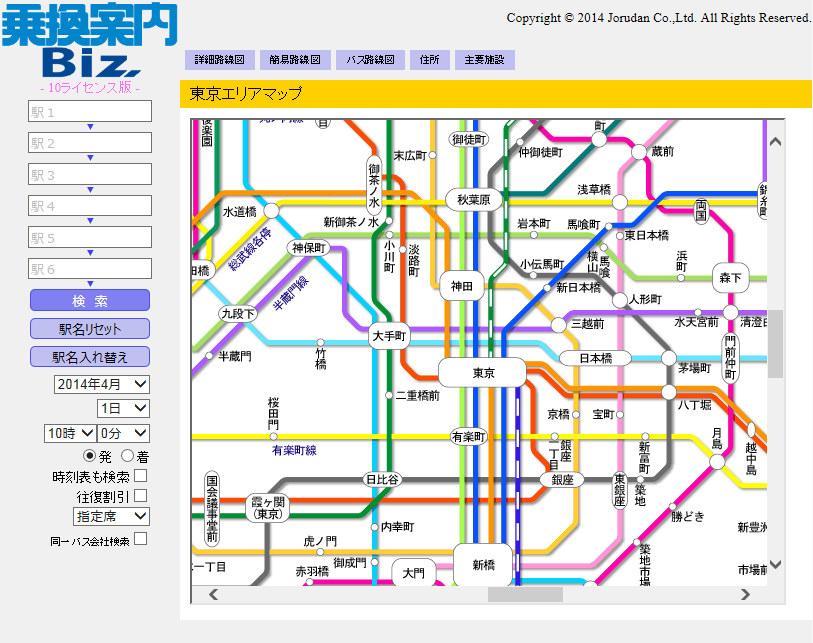Enable the 時刻表も検索 checkbox

click(x=141, y=476)
